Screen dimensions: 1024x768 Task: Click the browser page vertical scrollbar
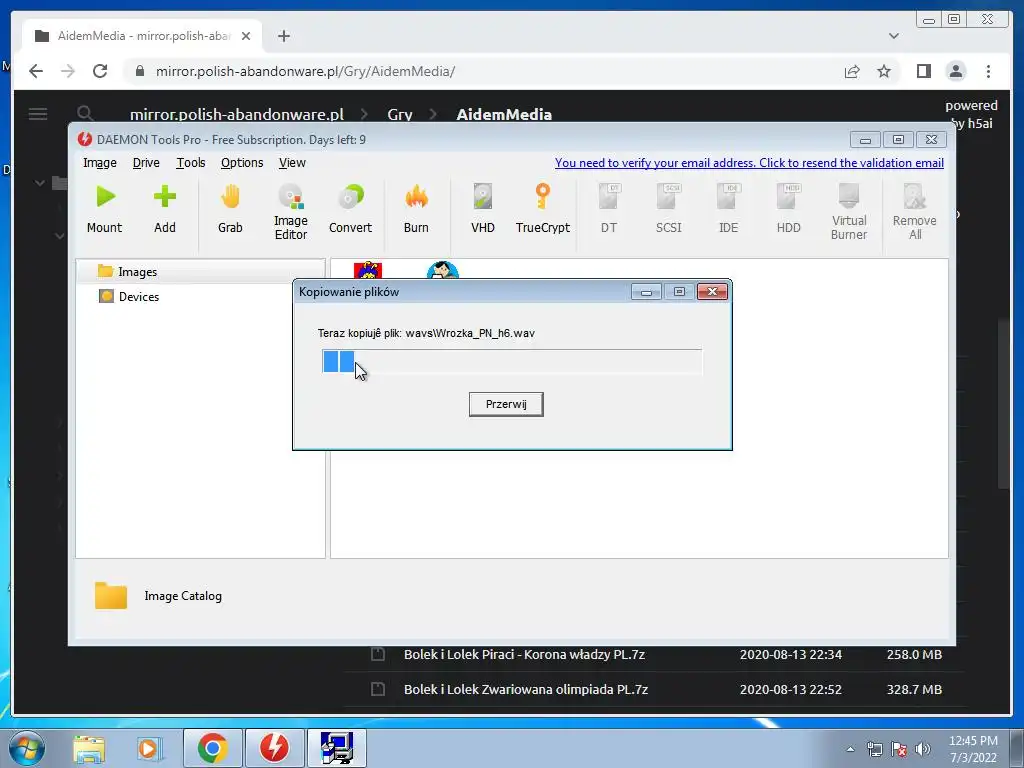point(1004,403)
